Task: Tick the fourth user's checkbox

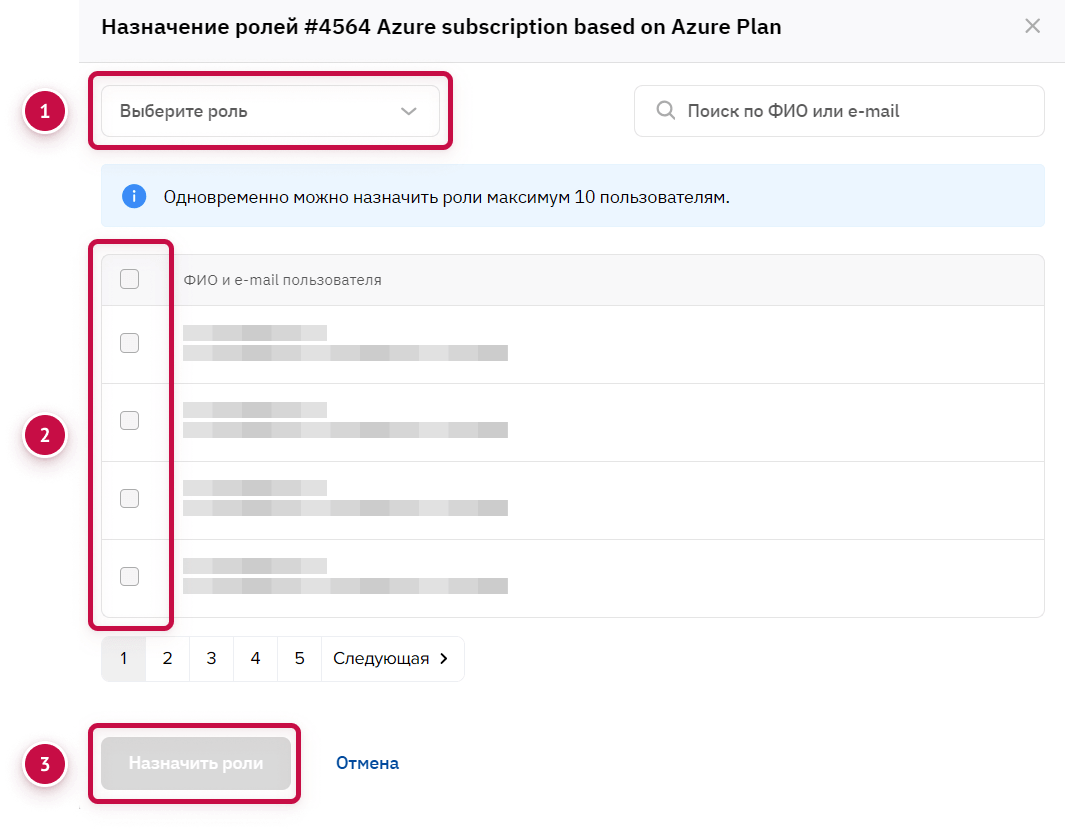Action: (x=130, y=577)
